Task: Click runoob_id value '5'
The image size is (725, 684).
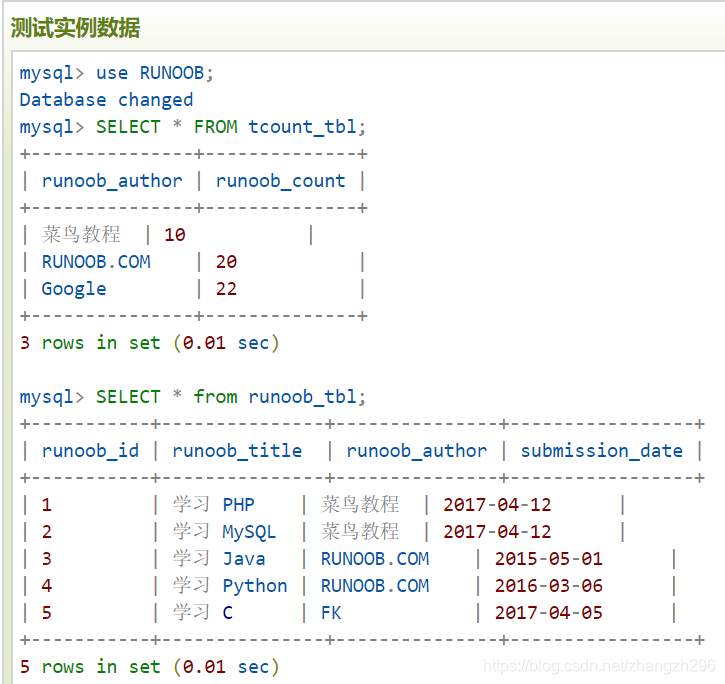Action: pyautogui.click(x=47, y=613)
